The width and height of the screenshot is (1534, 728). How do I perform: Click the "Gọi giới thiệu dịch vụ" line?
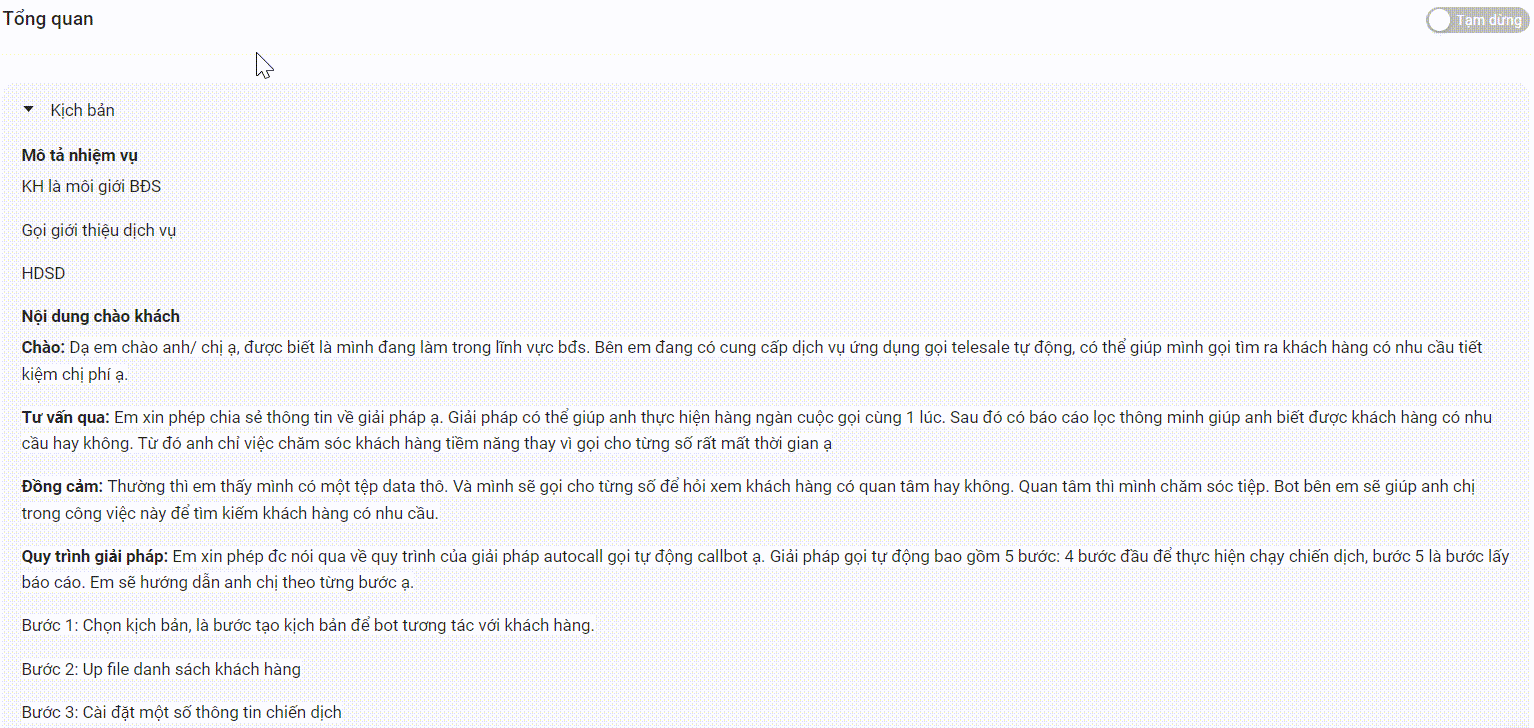coord(99,230)
